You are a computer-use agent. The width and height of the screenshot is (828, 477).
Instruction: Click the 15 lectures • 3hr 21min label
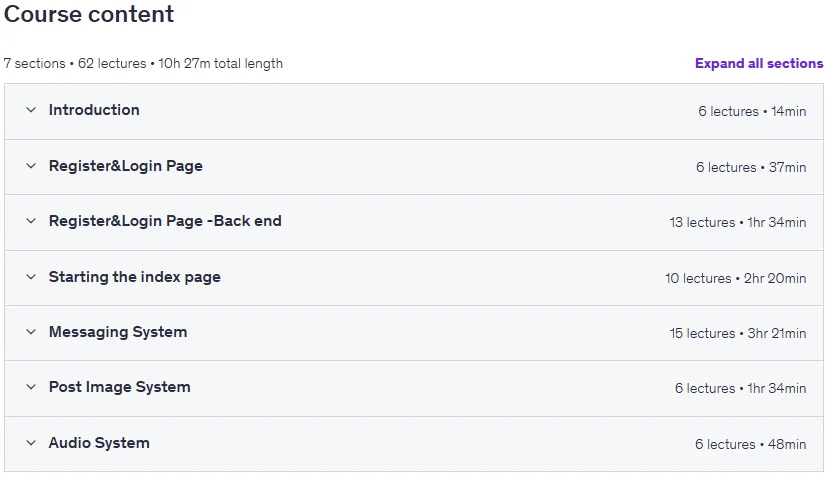coord(738,333)
